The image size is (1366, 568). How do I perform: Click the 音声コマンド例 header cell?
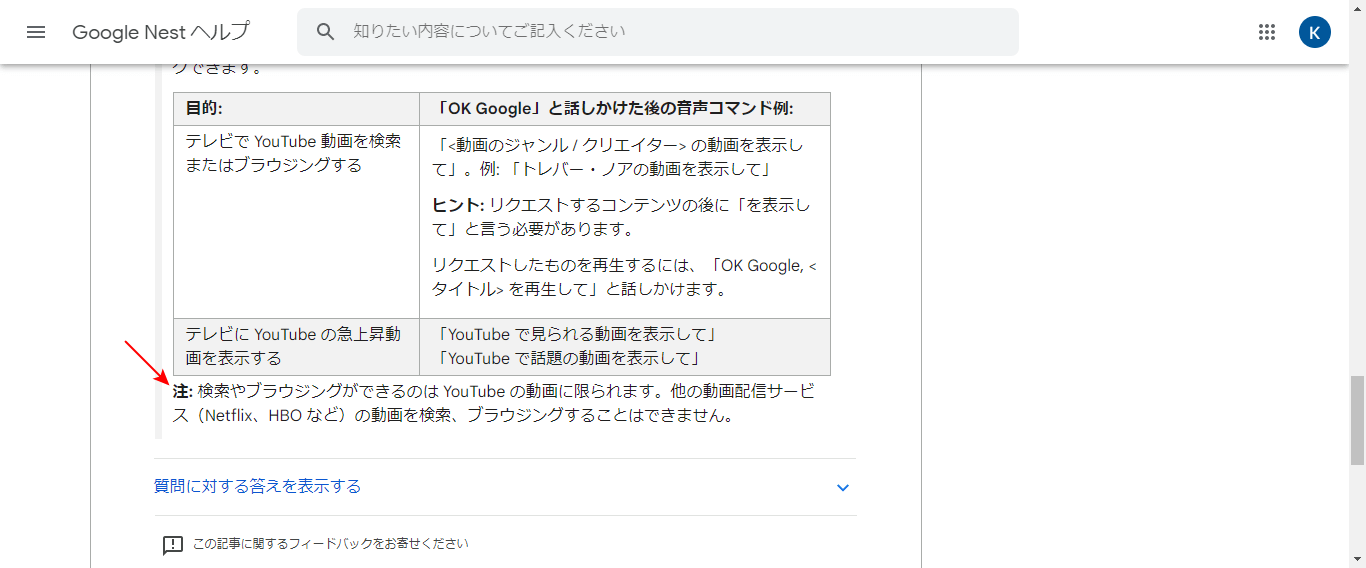coord(625,109)
